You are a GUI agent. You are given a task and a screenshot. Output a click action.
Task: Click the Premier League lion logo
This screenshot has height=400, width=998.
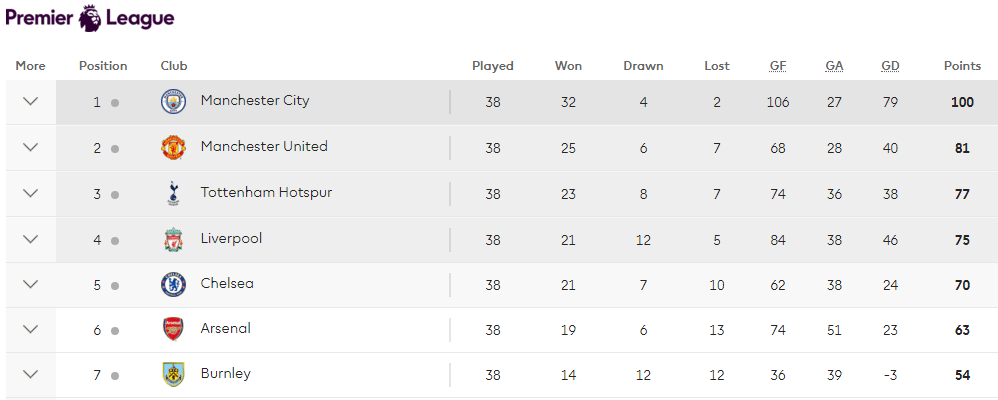coord(90,17)
